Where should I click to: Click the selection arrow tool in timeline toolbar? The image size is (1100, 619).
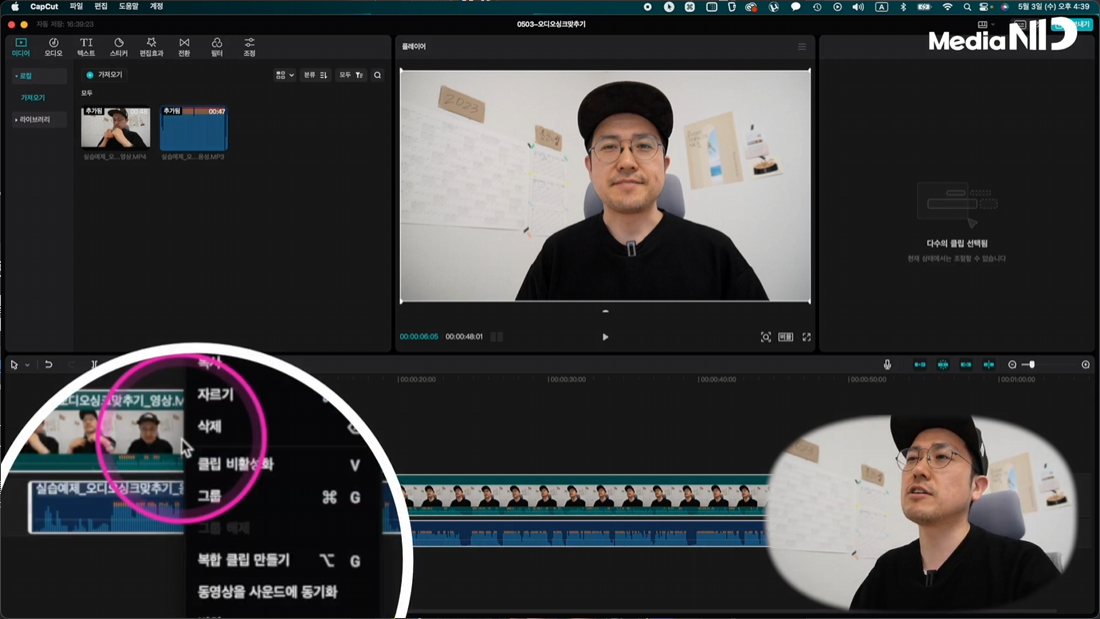[13, 365]
